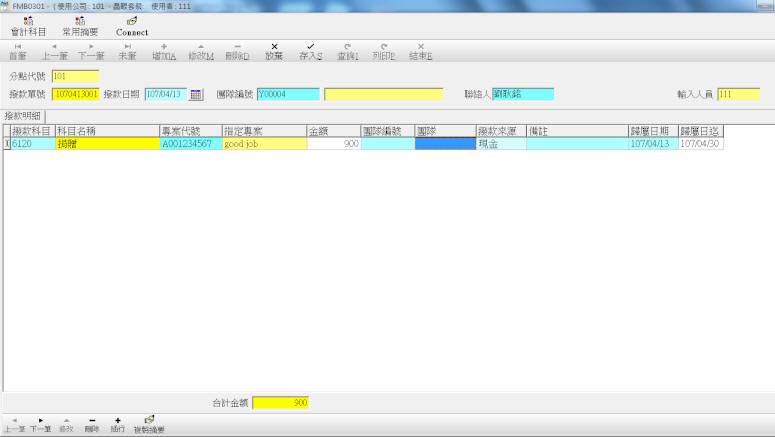The height and width of the screenshot is (437, 775).
Task: Click the 專案代號 cell A001234567
Action: [190, 144]
